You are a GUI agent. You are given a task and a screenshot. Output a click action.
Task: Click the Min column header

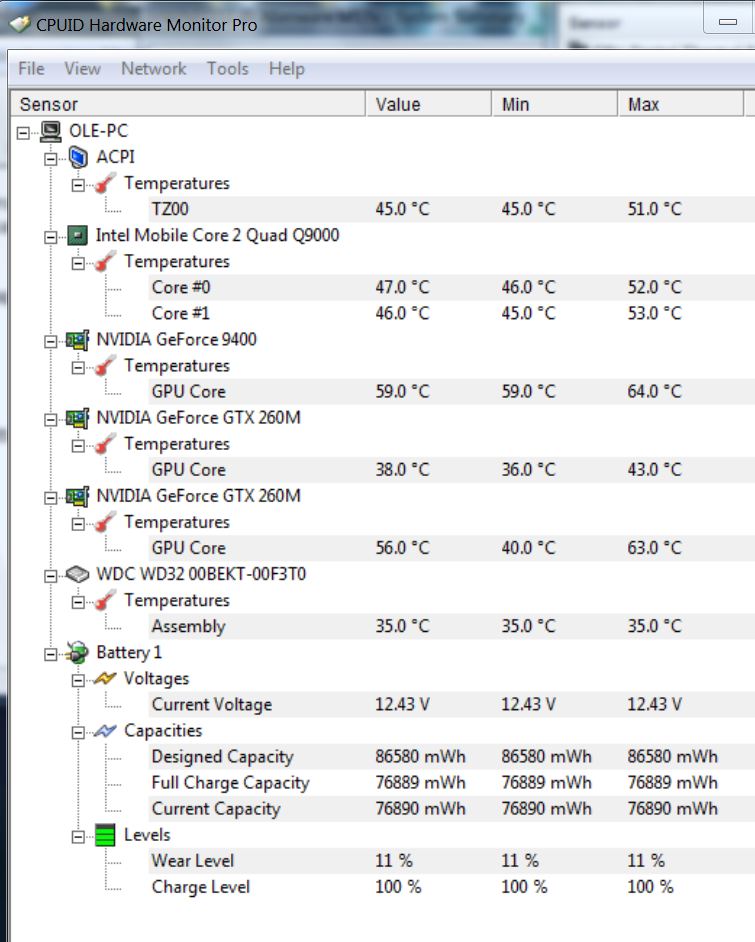point(554,104)
